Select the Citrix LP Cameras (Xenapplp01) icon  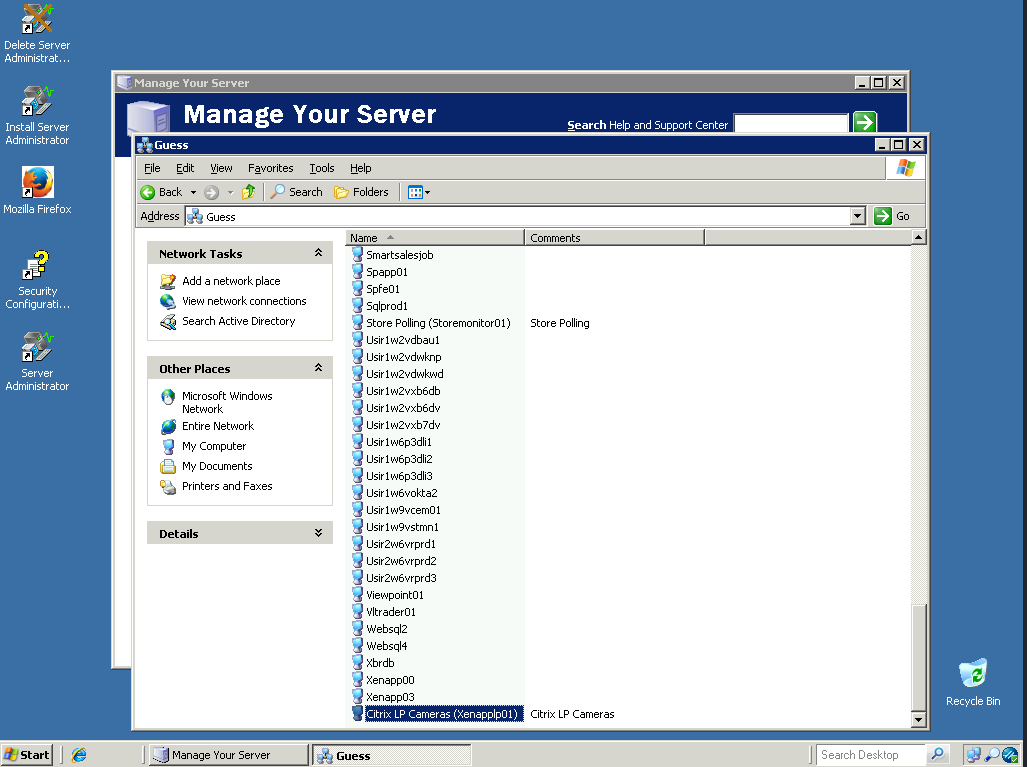[x=357, y=714]
